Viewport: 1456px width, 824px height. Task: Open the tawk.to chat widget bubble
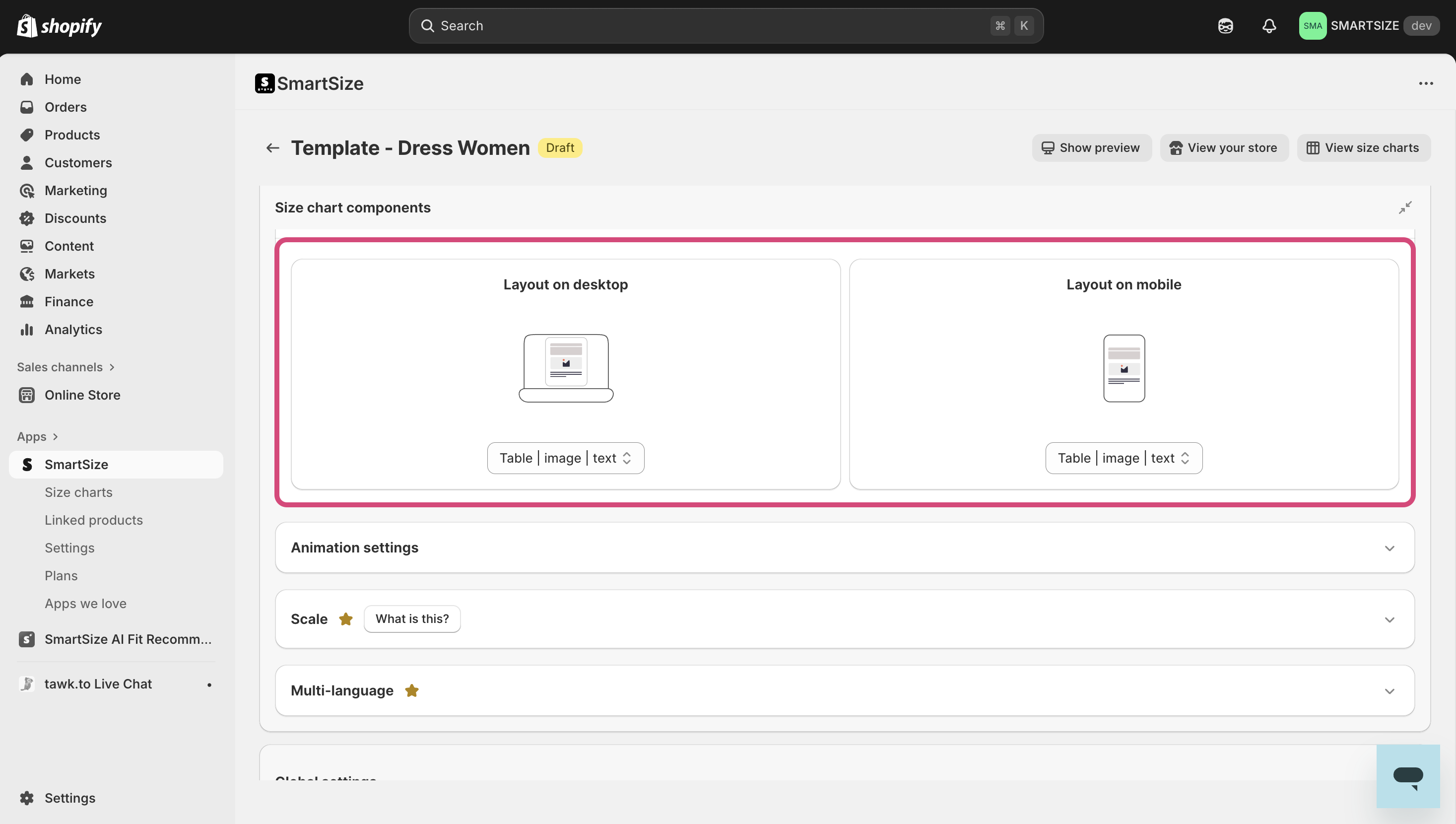(1407, 776)
